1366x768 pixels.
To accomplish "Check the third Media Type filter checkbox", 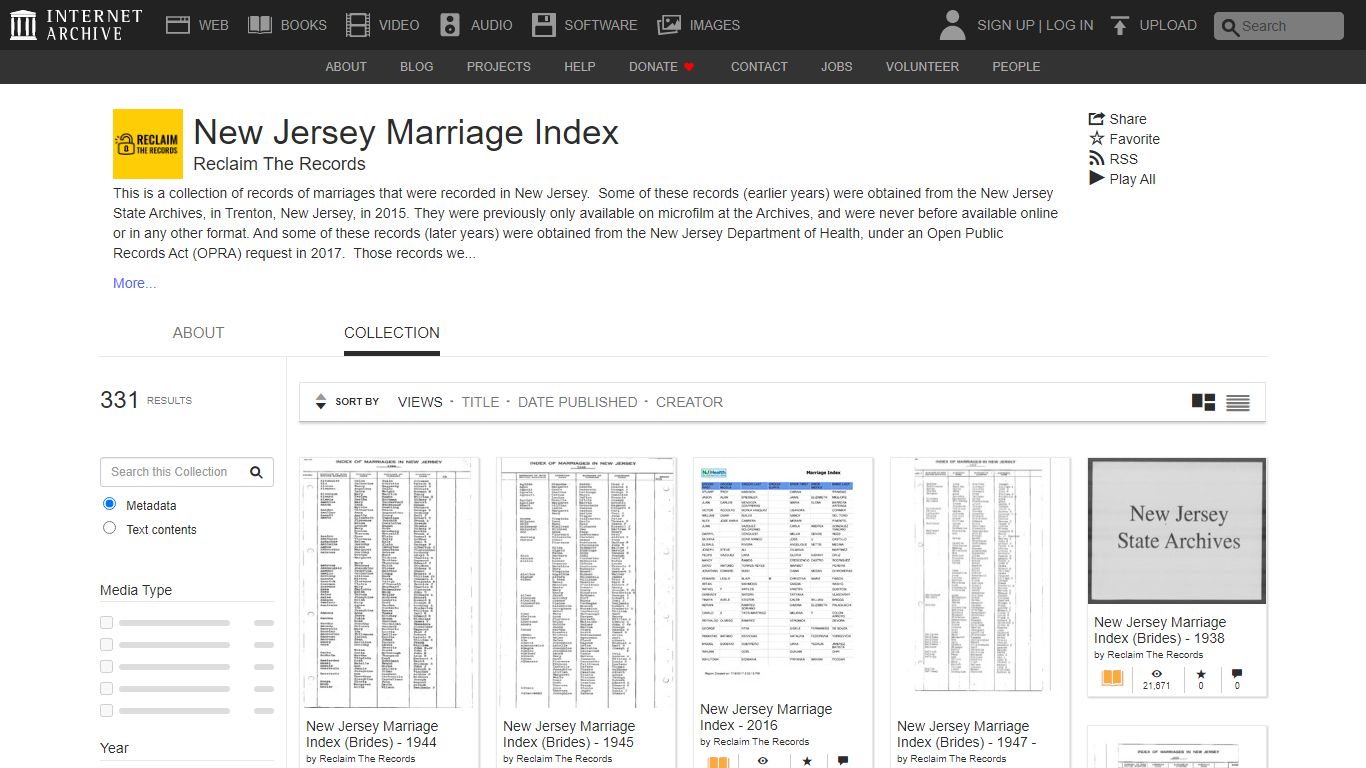I will [x=107, y=666].
